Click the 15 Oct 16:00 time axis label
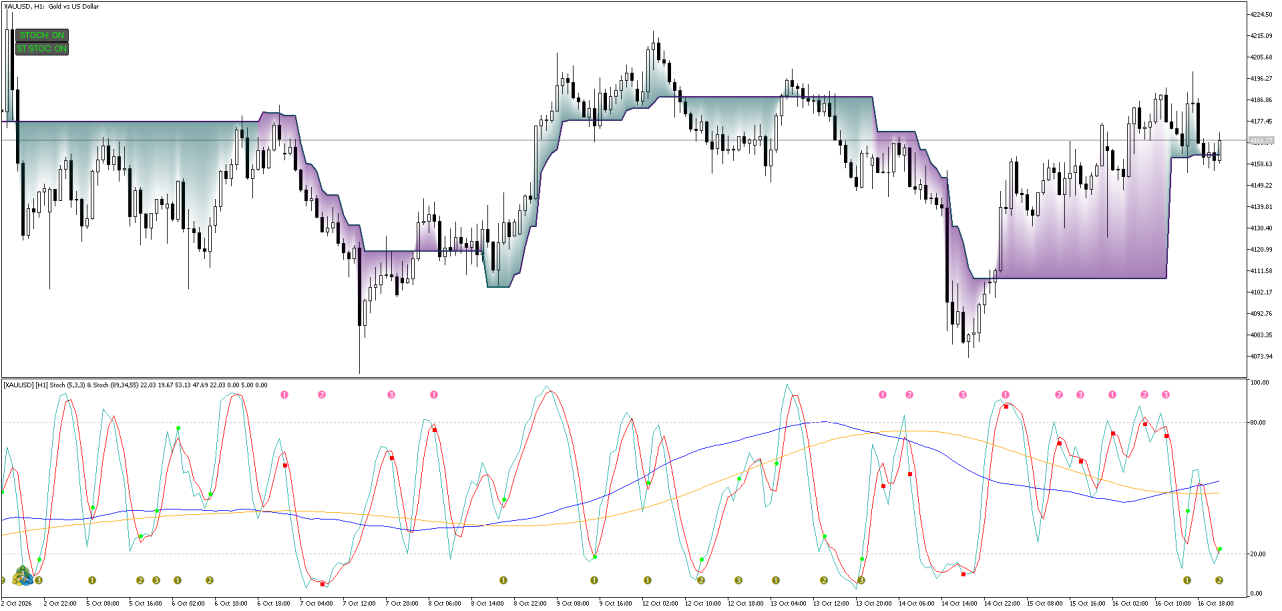 point(1089,604)
